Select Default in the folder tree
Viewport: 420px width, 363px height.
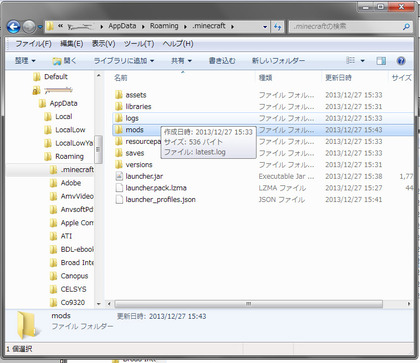point(56,77)
